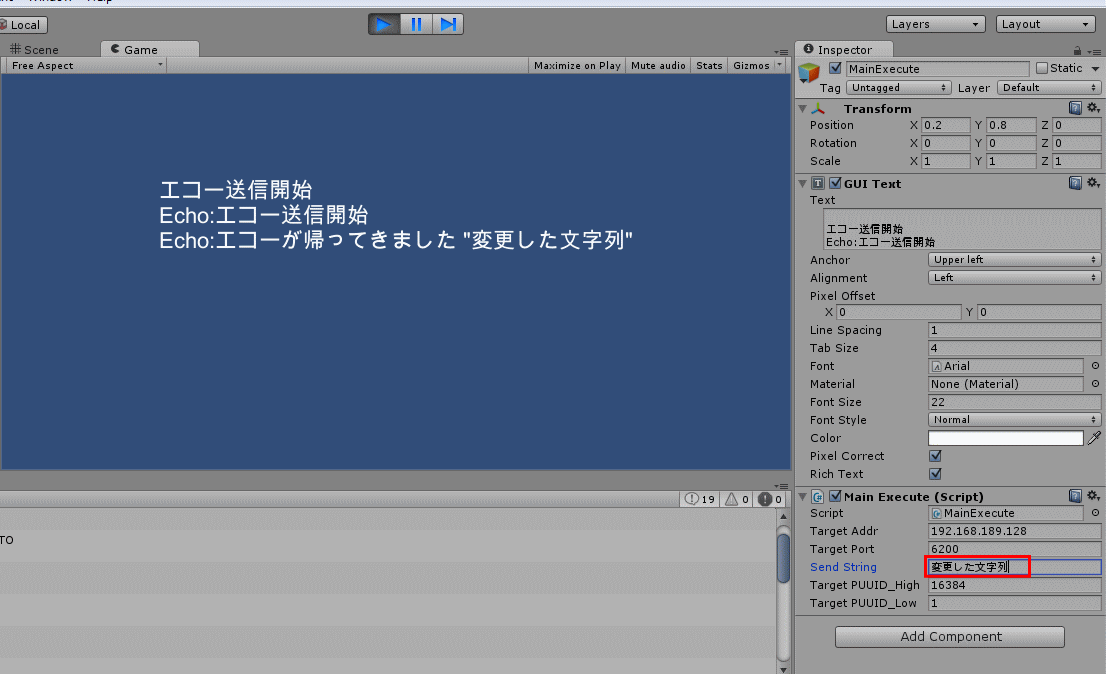Click the Play button
The width and height of the screenshot is (1106, 674).
tap(384, 24)
